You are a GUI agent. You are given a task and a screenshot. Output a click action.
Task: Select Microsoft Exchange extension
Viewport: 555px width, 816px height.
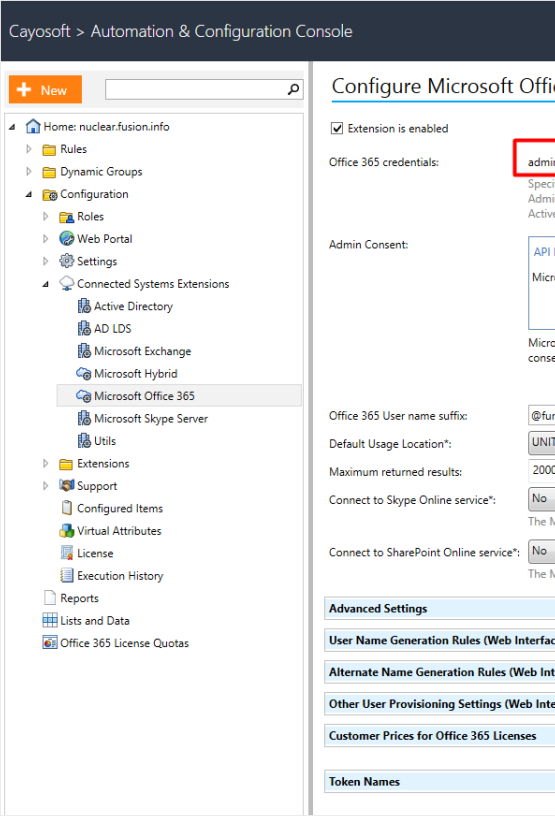(142, 351)
